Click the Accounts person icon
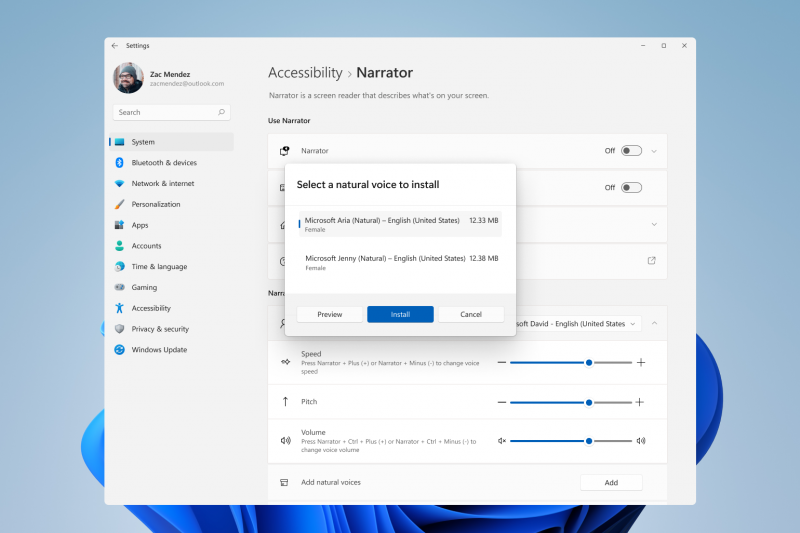The width and height of the screenshot is (800, 533). tap(119, 246)
